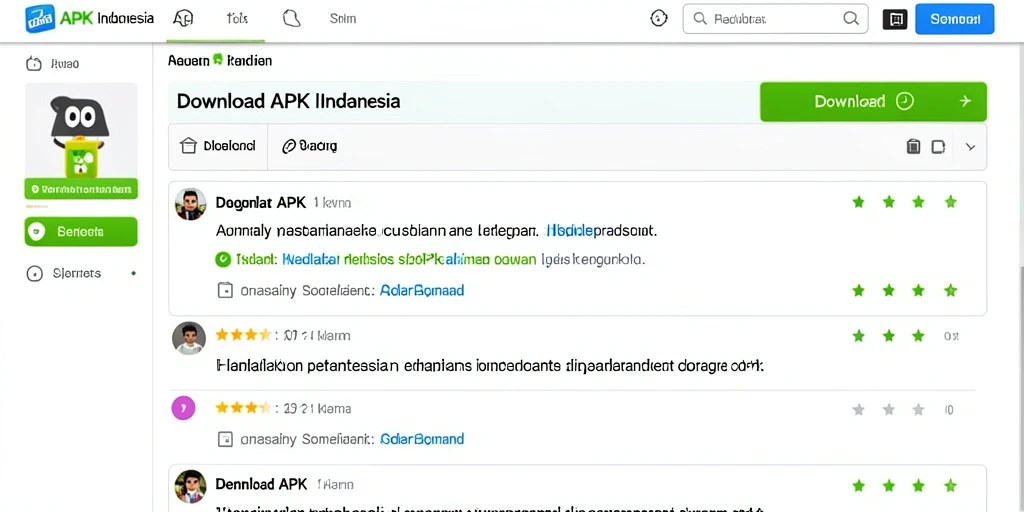
Task: Click first green star of Dogonlat APK rating
Action: coord(858,202)
